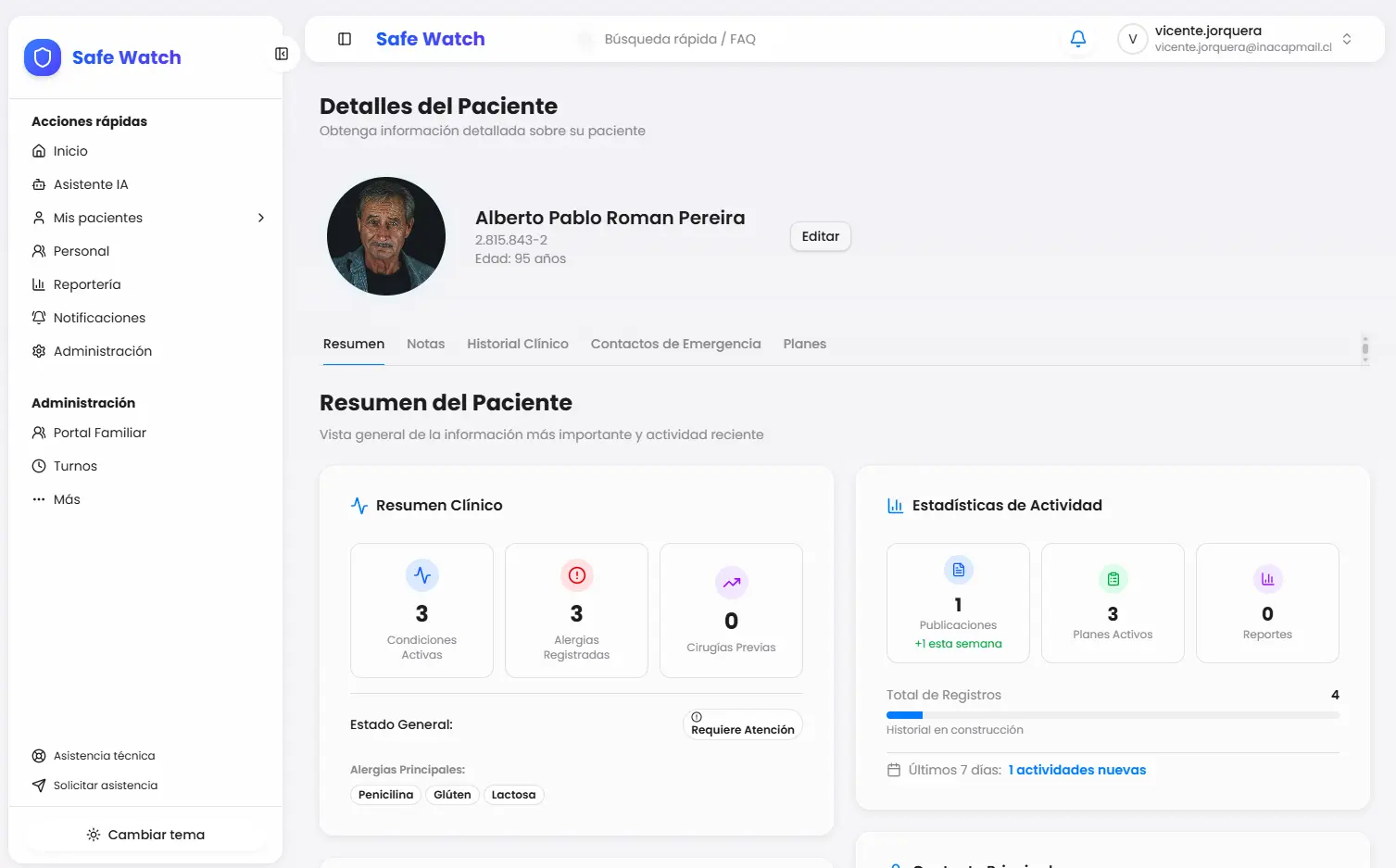Switch to the Notas tab
The image size is (1396, 868).
[425, 343]
